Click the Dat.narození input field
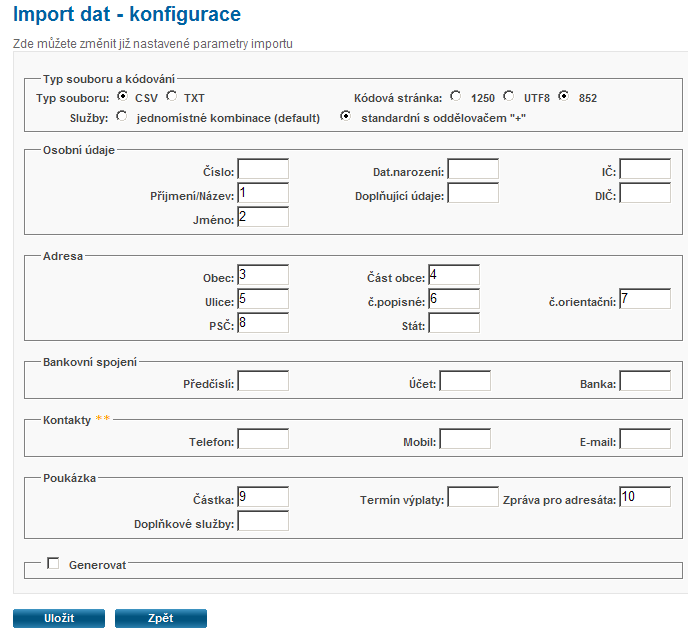The width and height of the screenshot is (688, 633). [473, 169]
